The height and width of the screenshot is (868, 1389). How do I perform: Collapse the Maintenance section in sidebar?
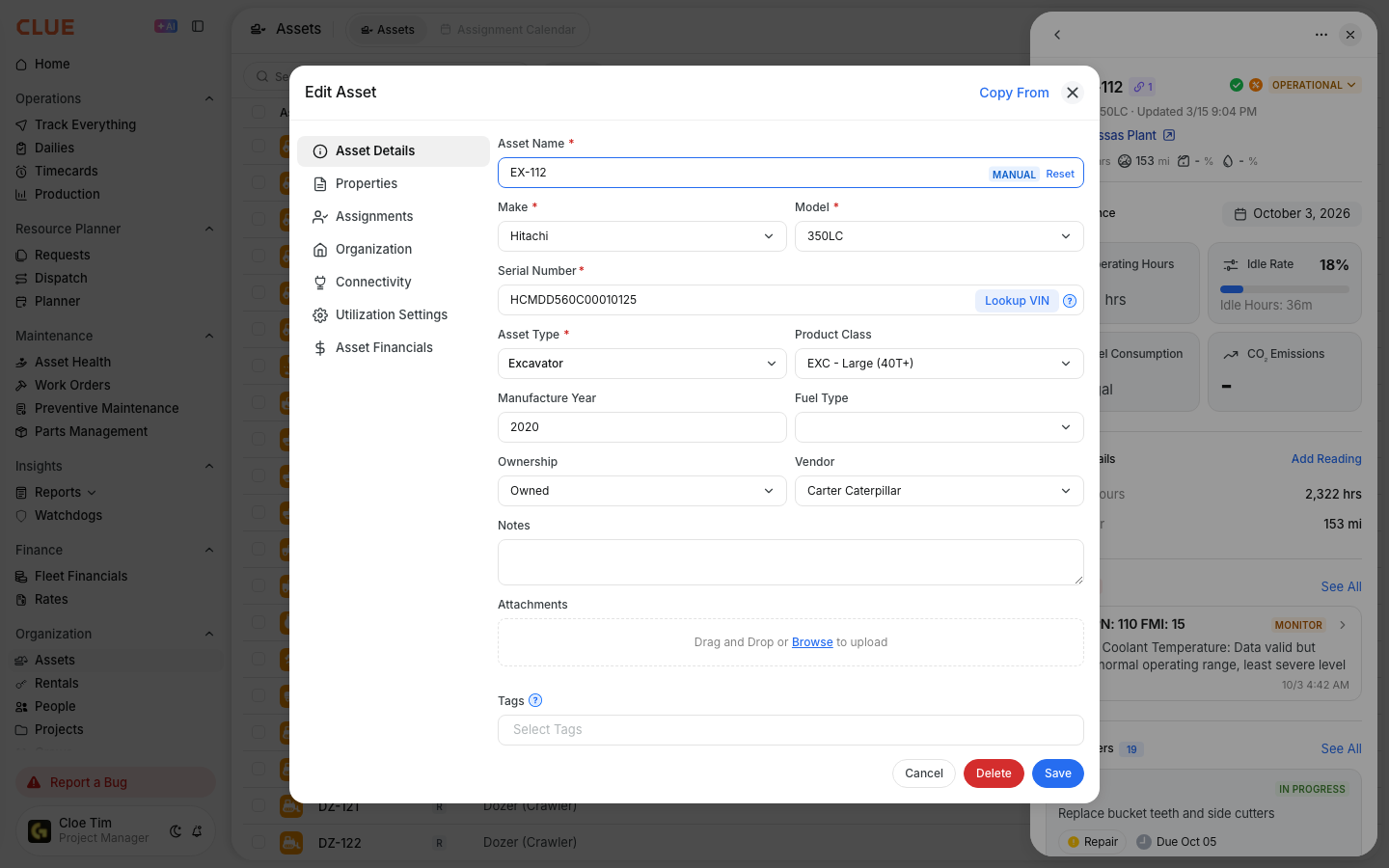coord(209,336)
